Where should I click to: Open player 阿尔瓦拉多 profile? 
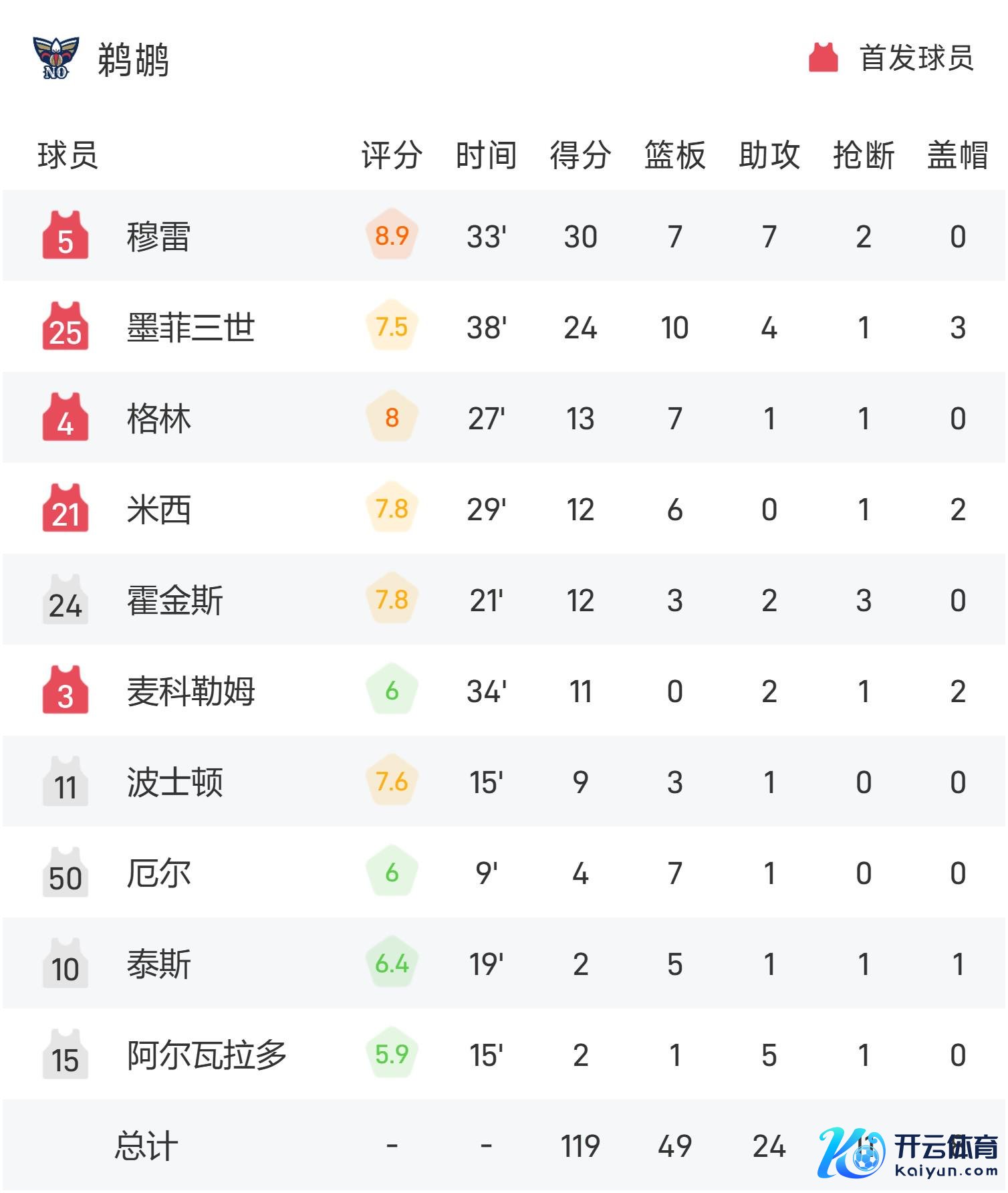pyautogui.click(x=207, y=1056)
